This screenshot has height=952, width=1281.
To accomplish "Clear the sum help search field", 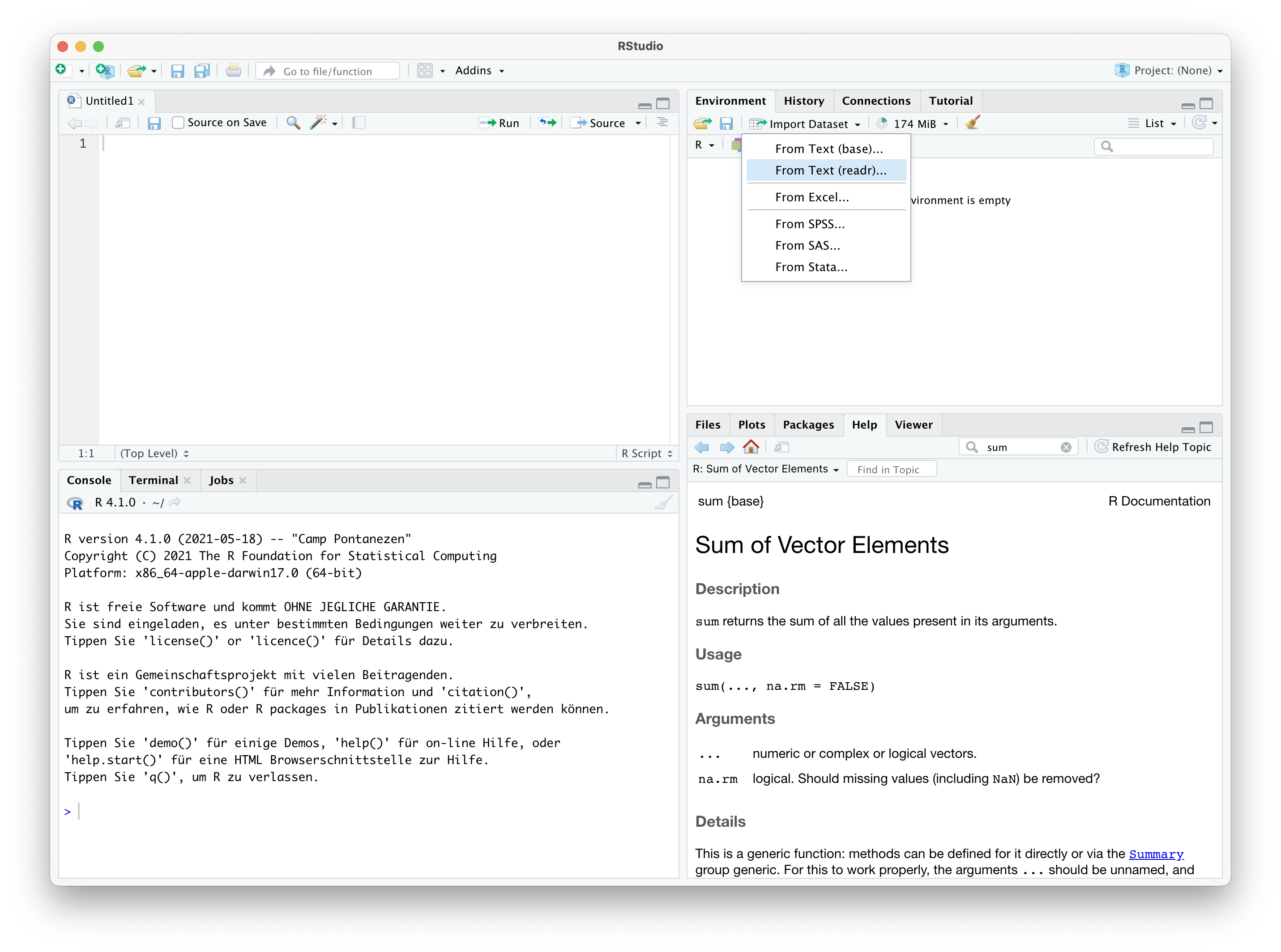I will [1066, 447].
